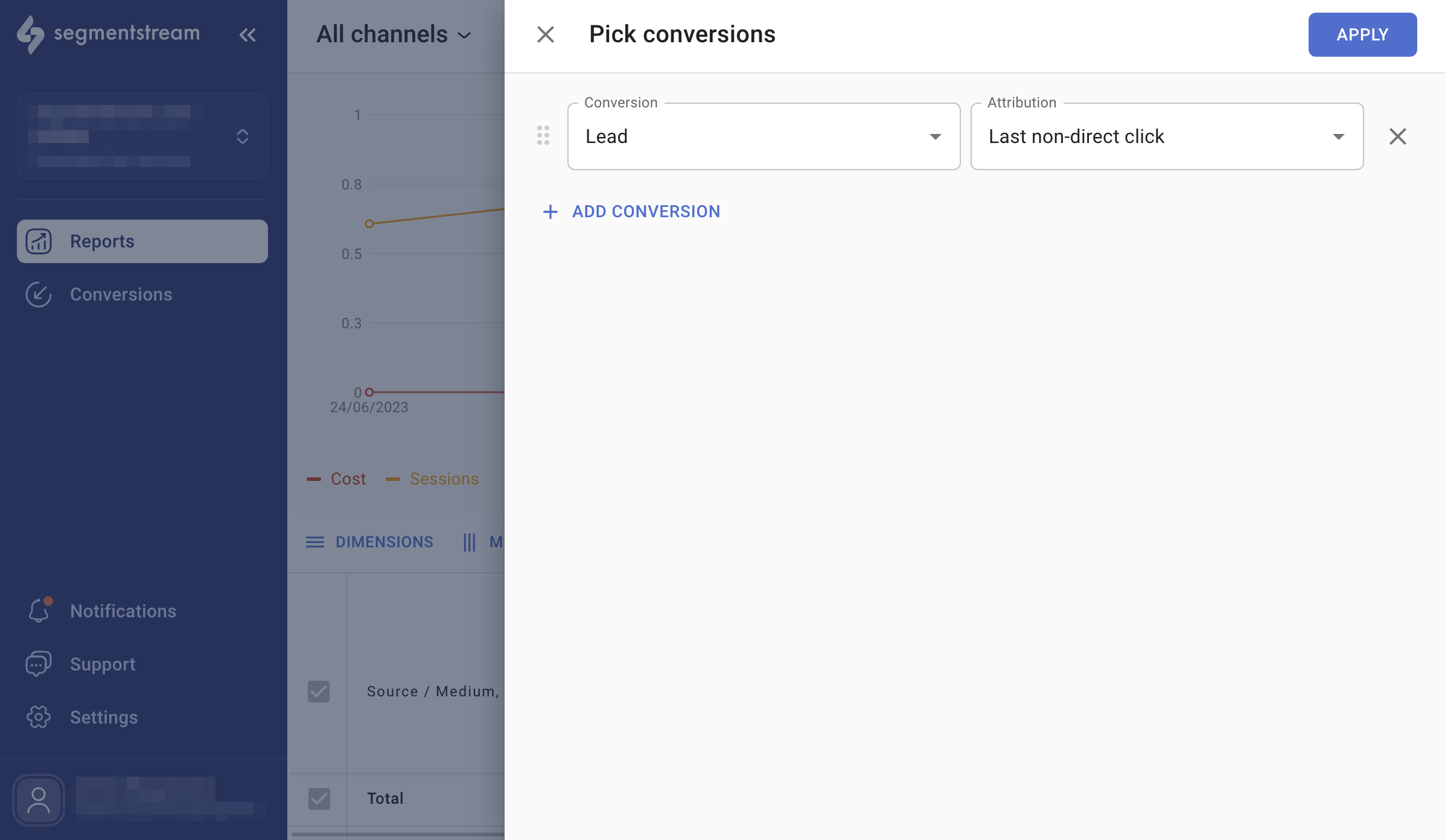The width and height of the screenshot is (1445, 840).
Task: Click the Support chat bubble icon
Action: [x=38, y=664]
